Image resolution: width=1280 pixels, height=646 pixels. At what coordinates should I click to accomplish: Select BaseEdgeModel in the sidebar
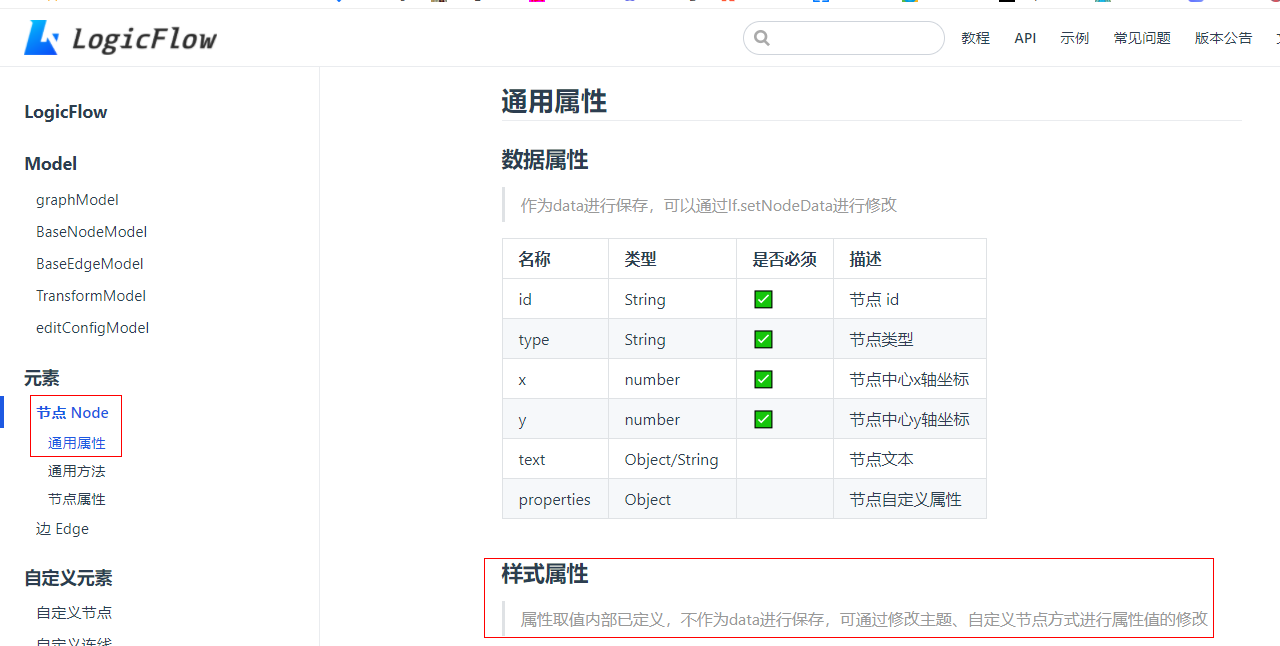point(89,263)
